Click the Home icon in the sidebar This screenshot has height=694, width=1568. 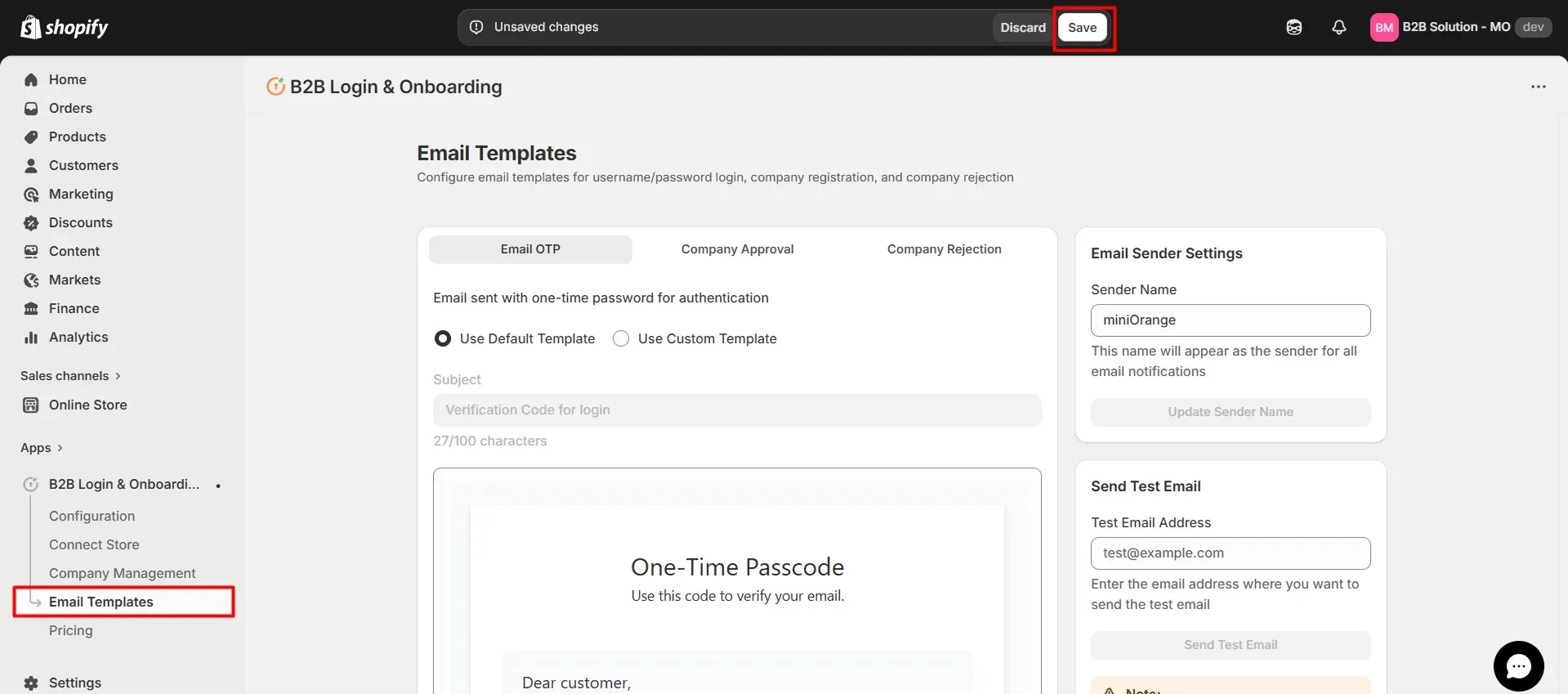coord(31,79)
